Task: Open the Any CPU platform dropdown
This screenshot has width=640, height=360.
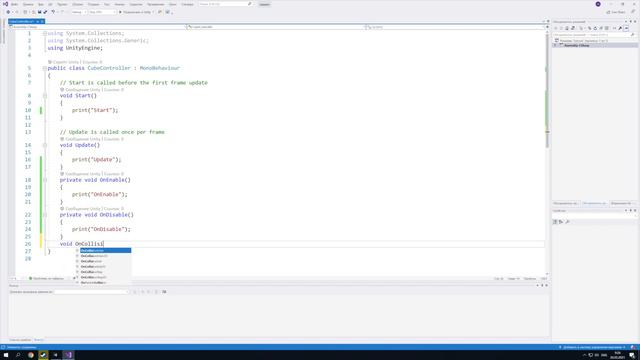Action: 102,12
